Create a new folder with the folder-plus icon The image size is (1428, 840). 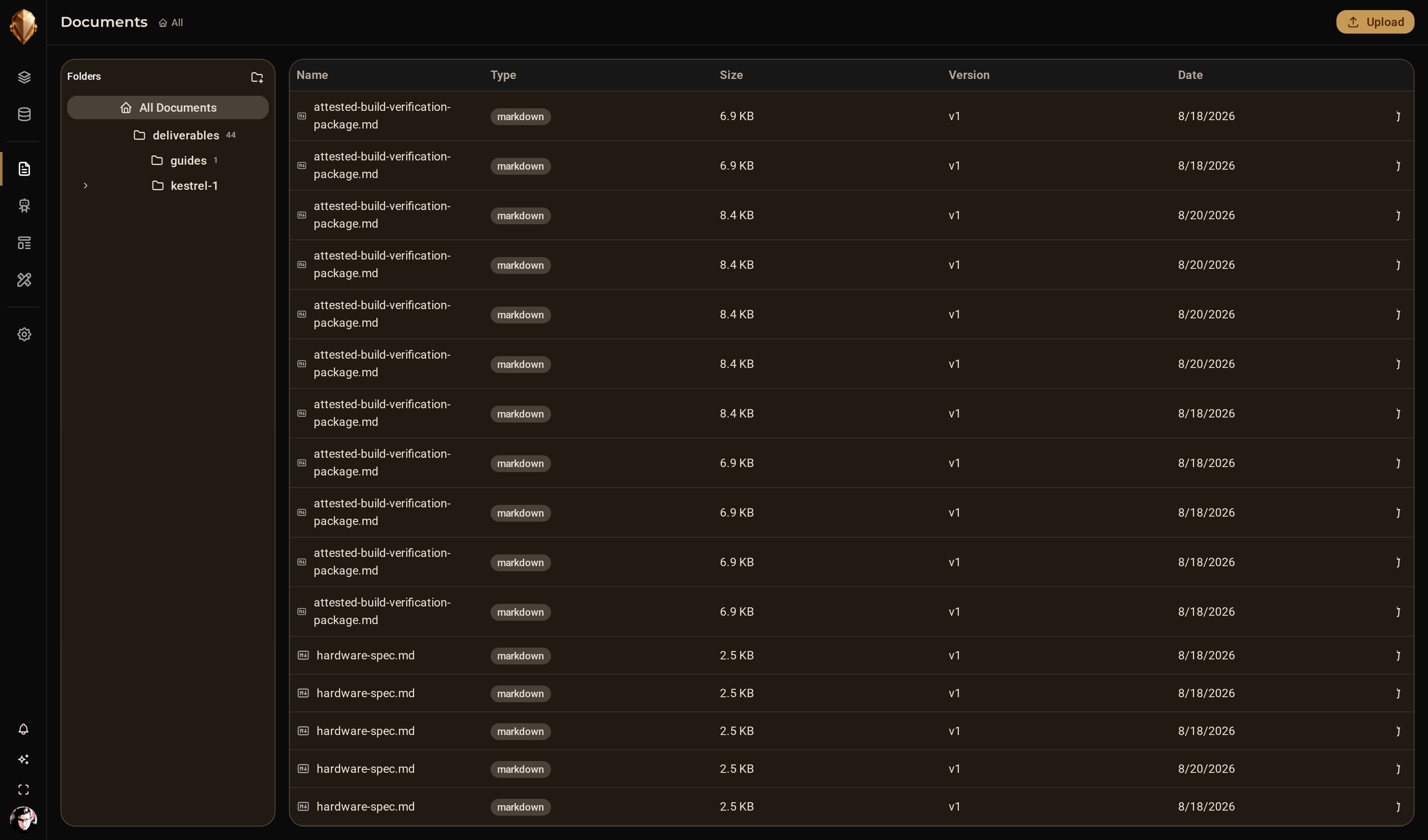pos(257,77)
